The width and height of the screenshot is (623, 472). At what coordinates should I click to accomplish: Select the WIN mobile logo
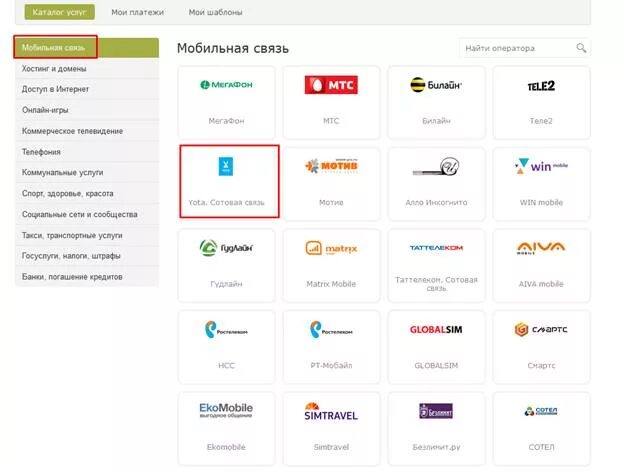[x=541, y=166]
